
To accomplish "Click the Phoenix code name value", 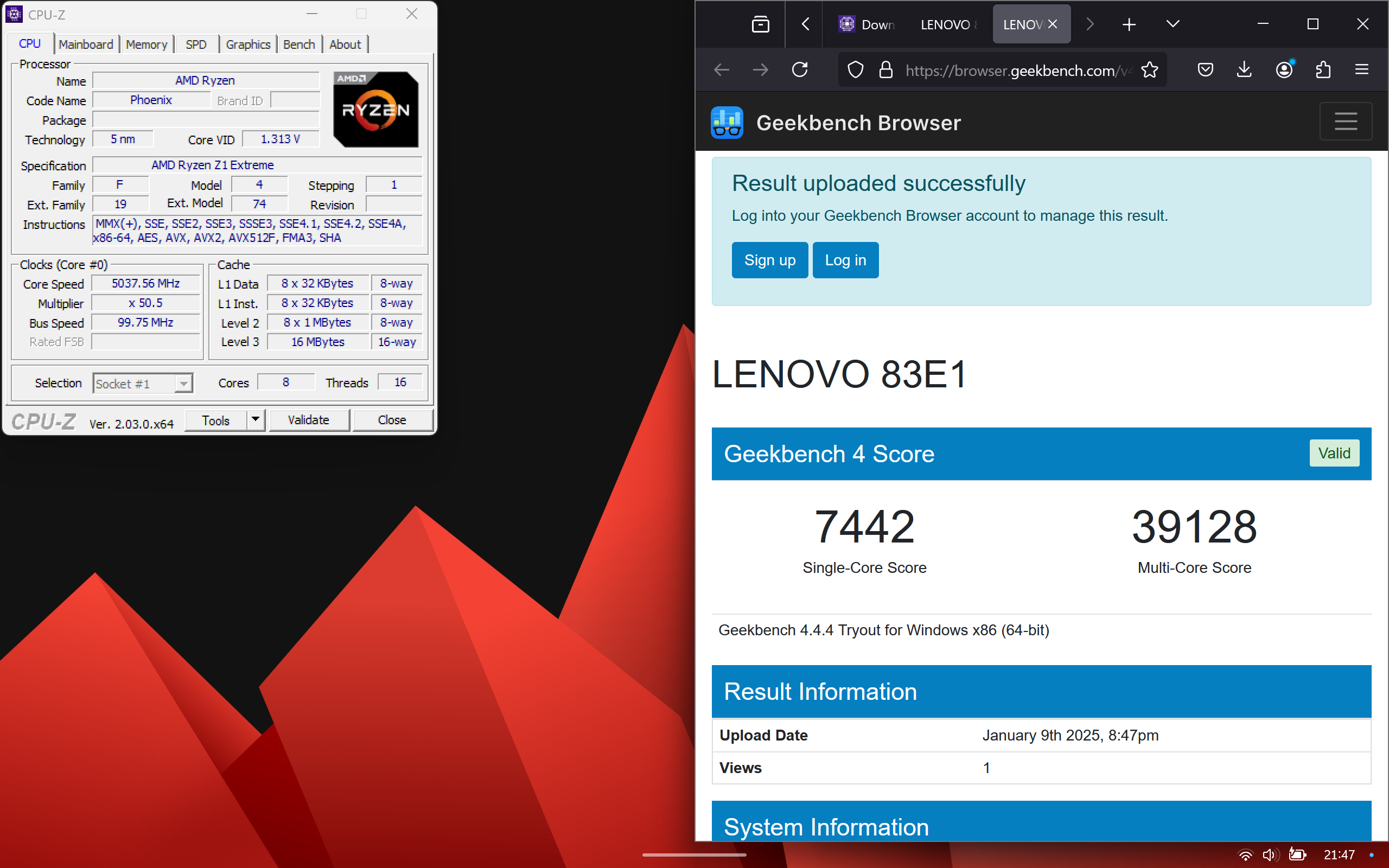I will pos(151,100).
